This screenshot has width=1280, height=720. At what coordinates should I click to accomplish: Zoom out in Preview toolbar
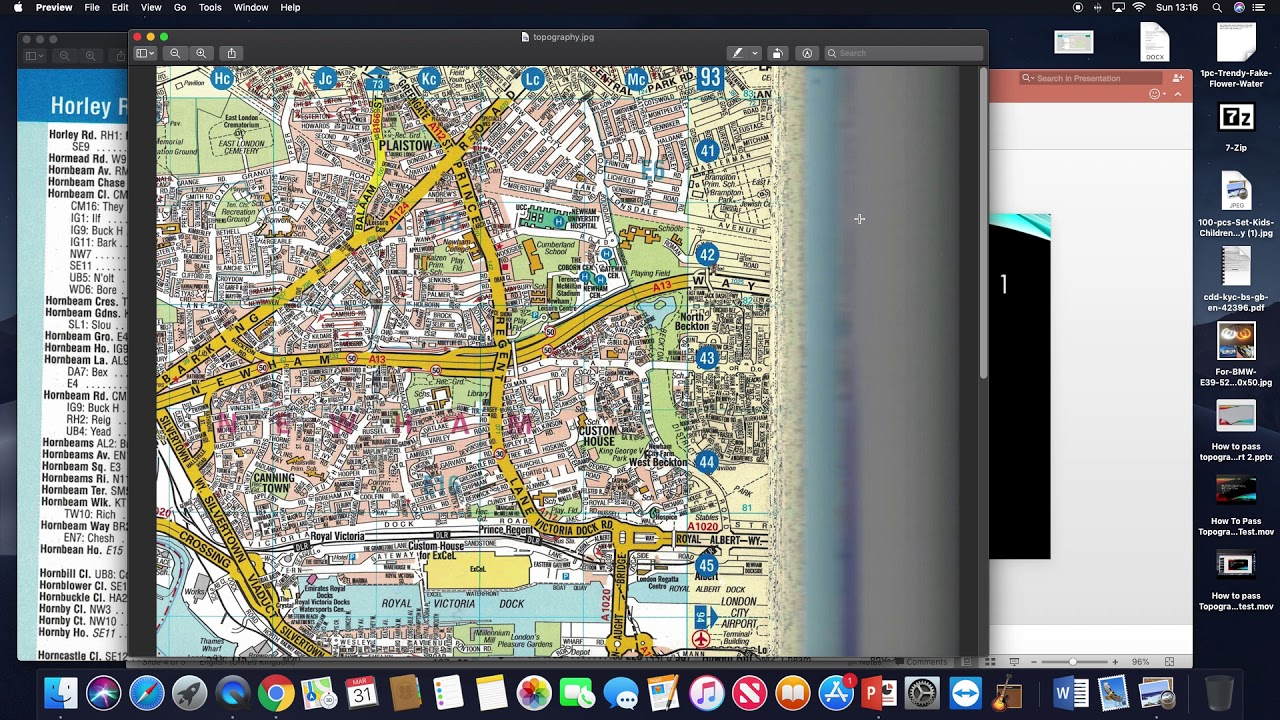pos(175,53)
